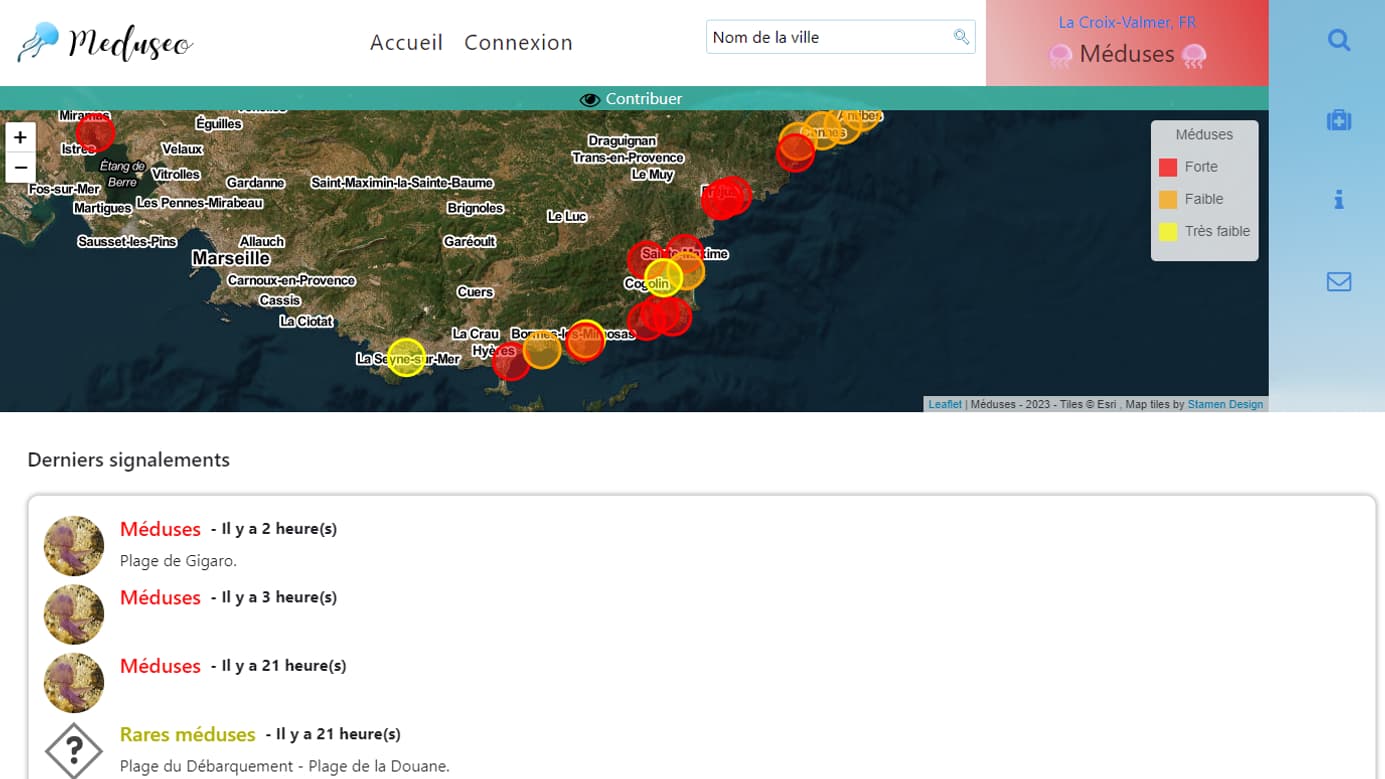Zoom in on the map
1385x779 pixels.
click(x=20, y=138)
